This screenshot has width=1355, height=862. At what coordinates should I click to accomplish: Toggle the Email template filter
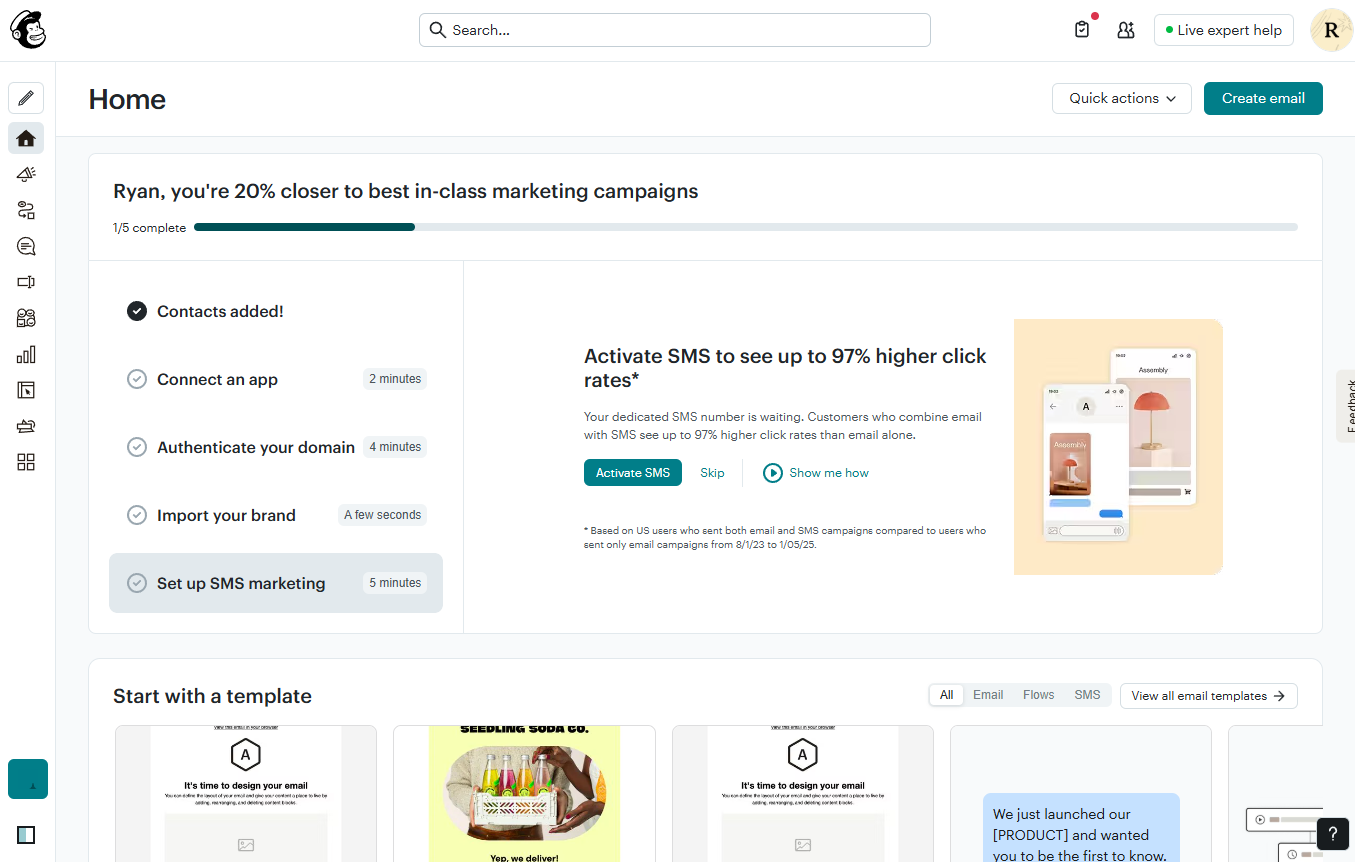pyautogui.click(x=988, y=694)
